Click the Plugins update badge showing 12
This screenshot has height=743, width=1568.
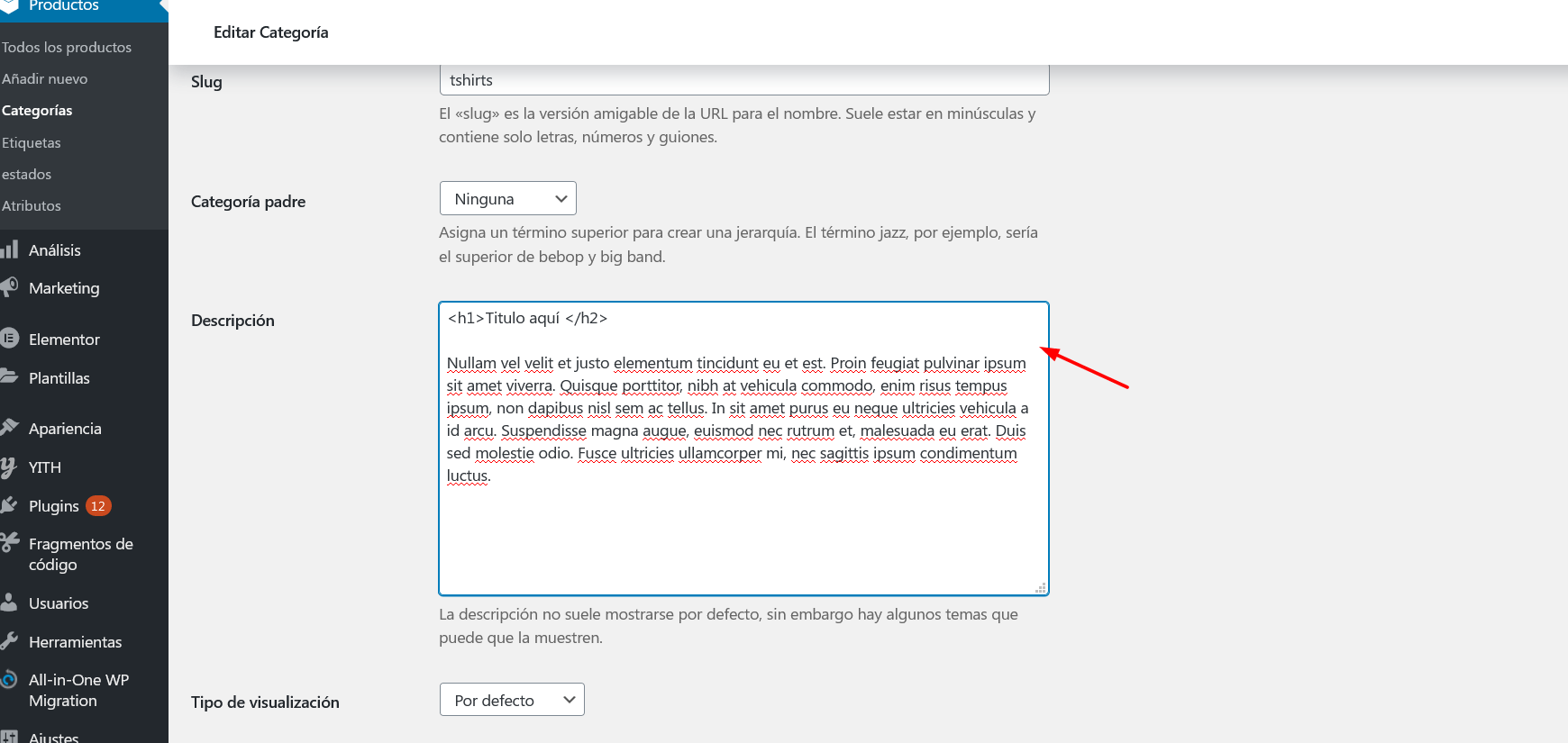point(98,506)
